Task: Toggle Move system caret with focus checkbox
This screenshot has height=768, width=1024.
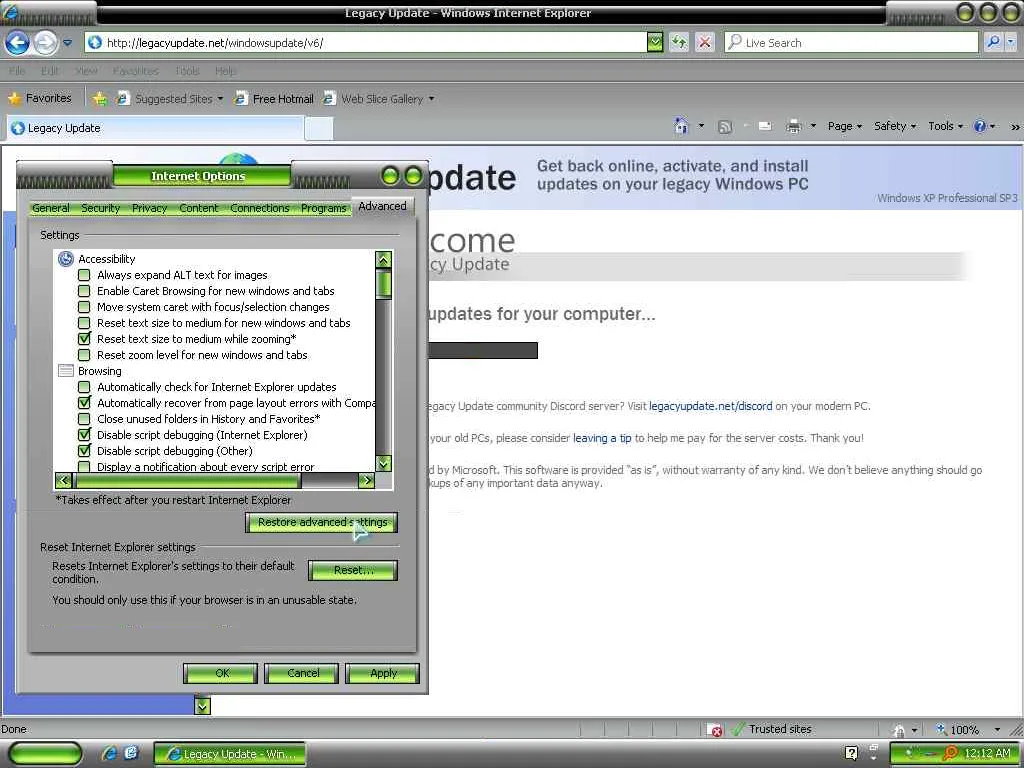Action: (84, 307)
